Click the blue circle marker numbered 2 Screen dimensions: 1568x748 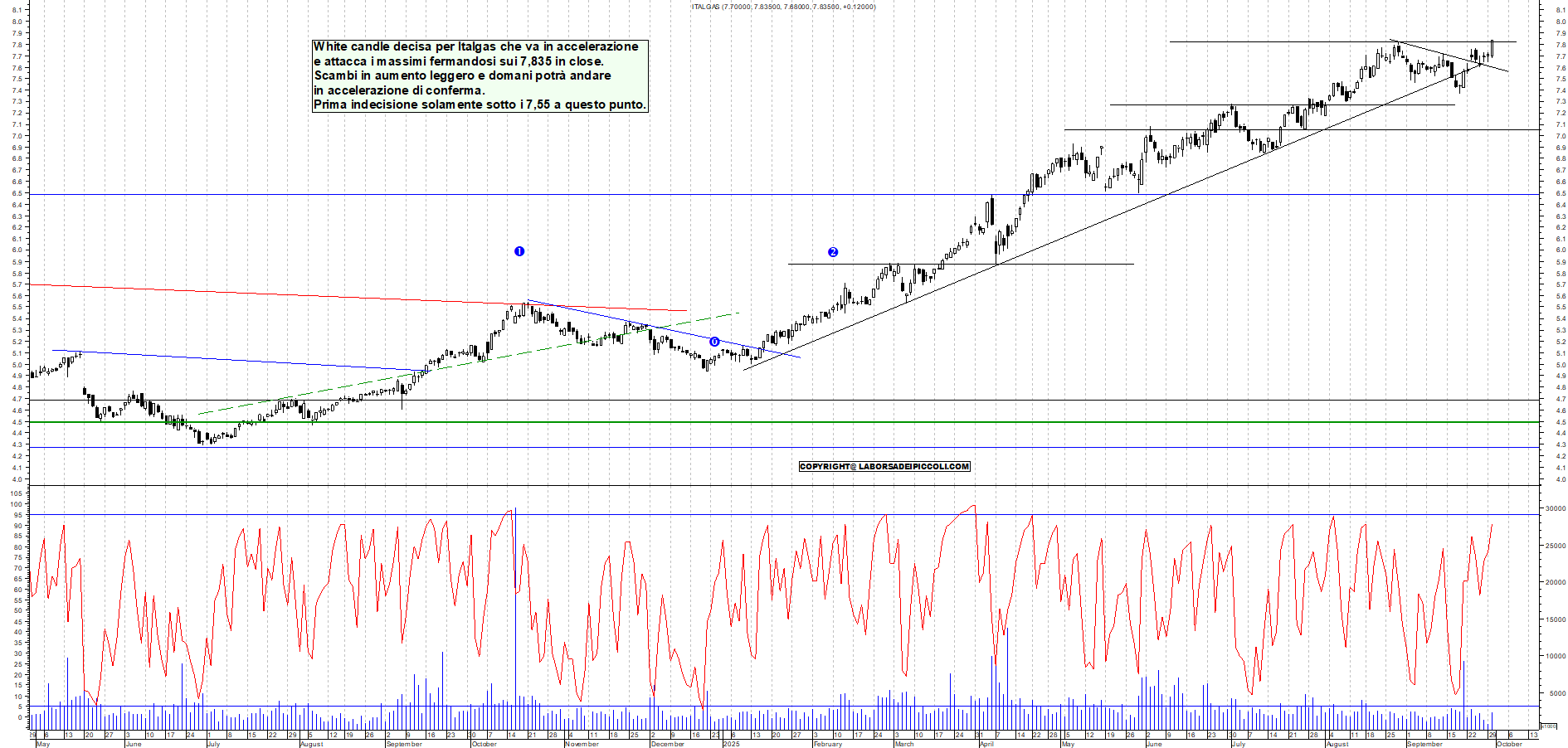[833, 252]
